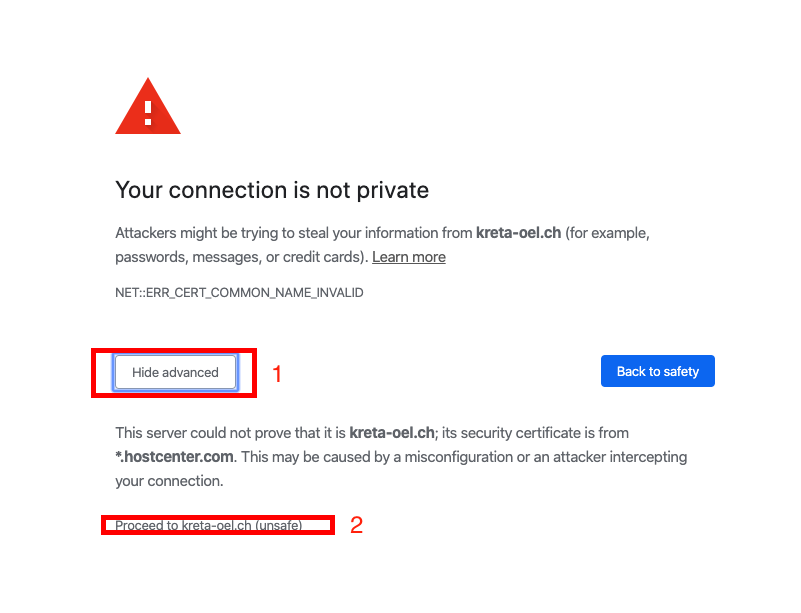Screen dimensions: 801x613
Task: Click bold kreta-oel.ch in "This server could not prove"
Action: 391,433
